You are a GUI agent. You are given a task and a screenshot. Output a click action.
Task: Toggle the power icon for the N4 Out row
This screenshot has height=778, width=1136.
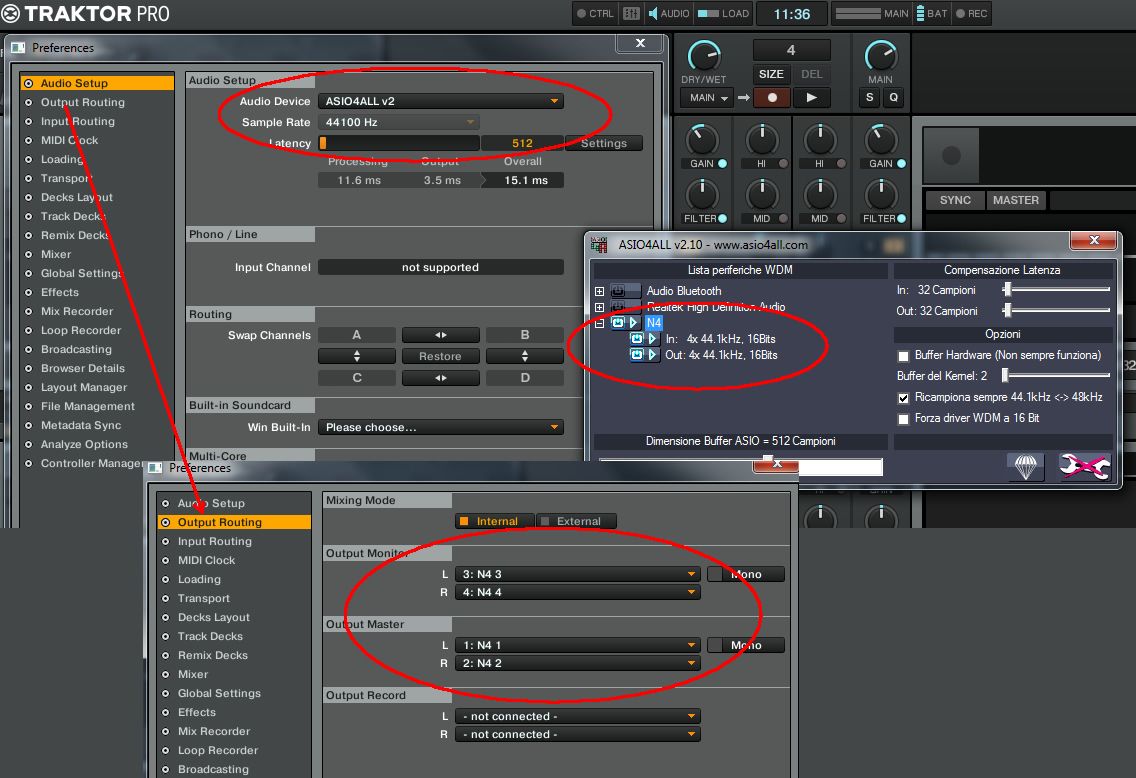coord(637,355)
